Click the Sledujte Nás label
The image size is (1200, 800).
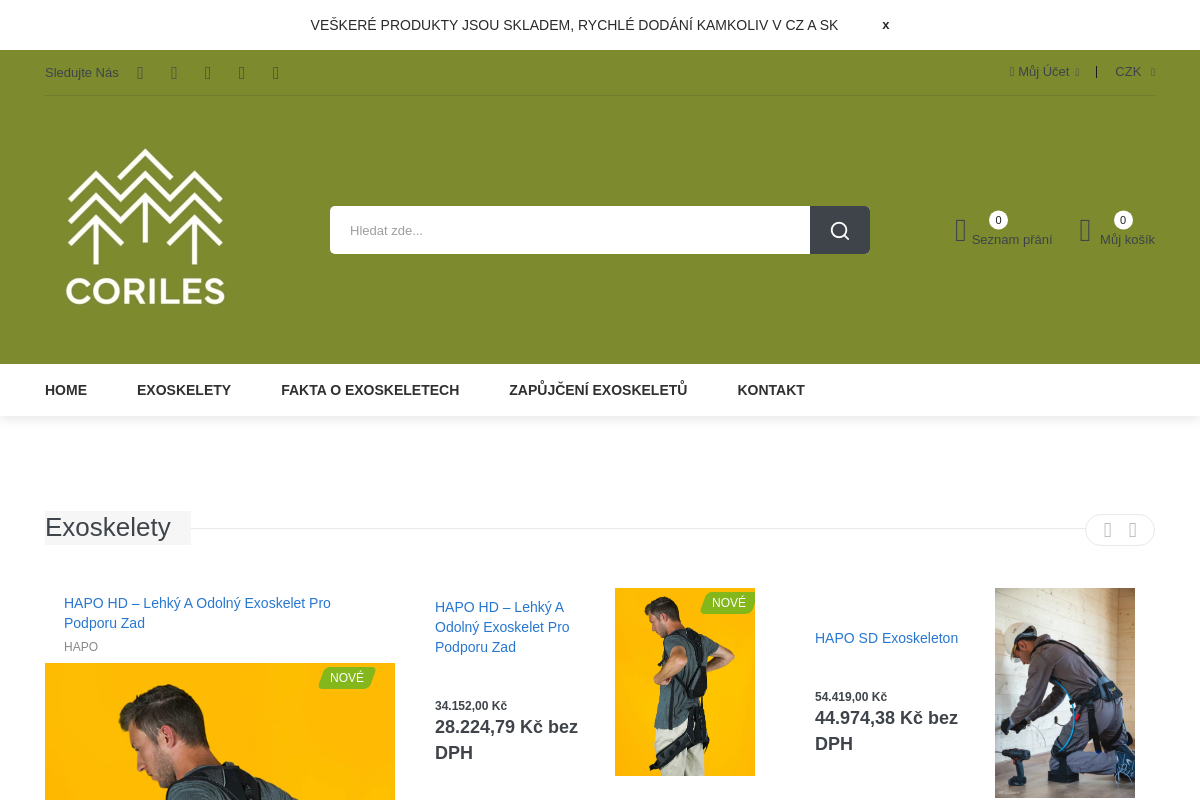82,73
